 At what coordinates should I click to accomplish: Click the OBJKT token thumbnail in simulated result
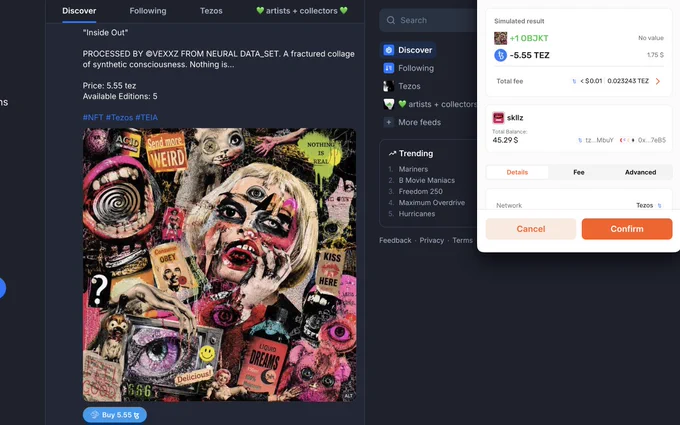[500, 38]
